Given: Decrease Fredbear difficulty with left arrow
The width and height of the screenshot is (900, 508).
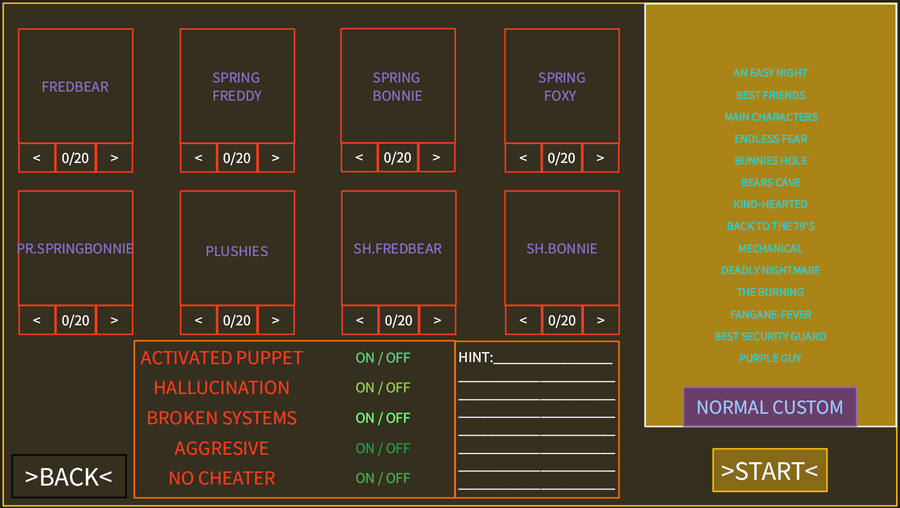Looking at the screenshot, I should point(37,158).
